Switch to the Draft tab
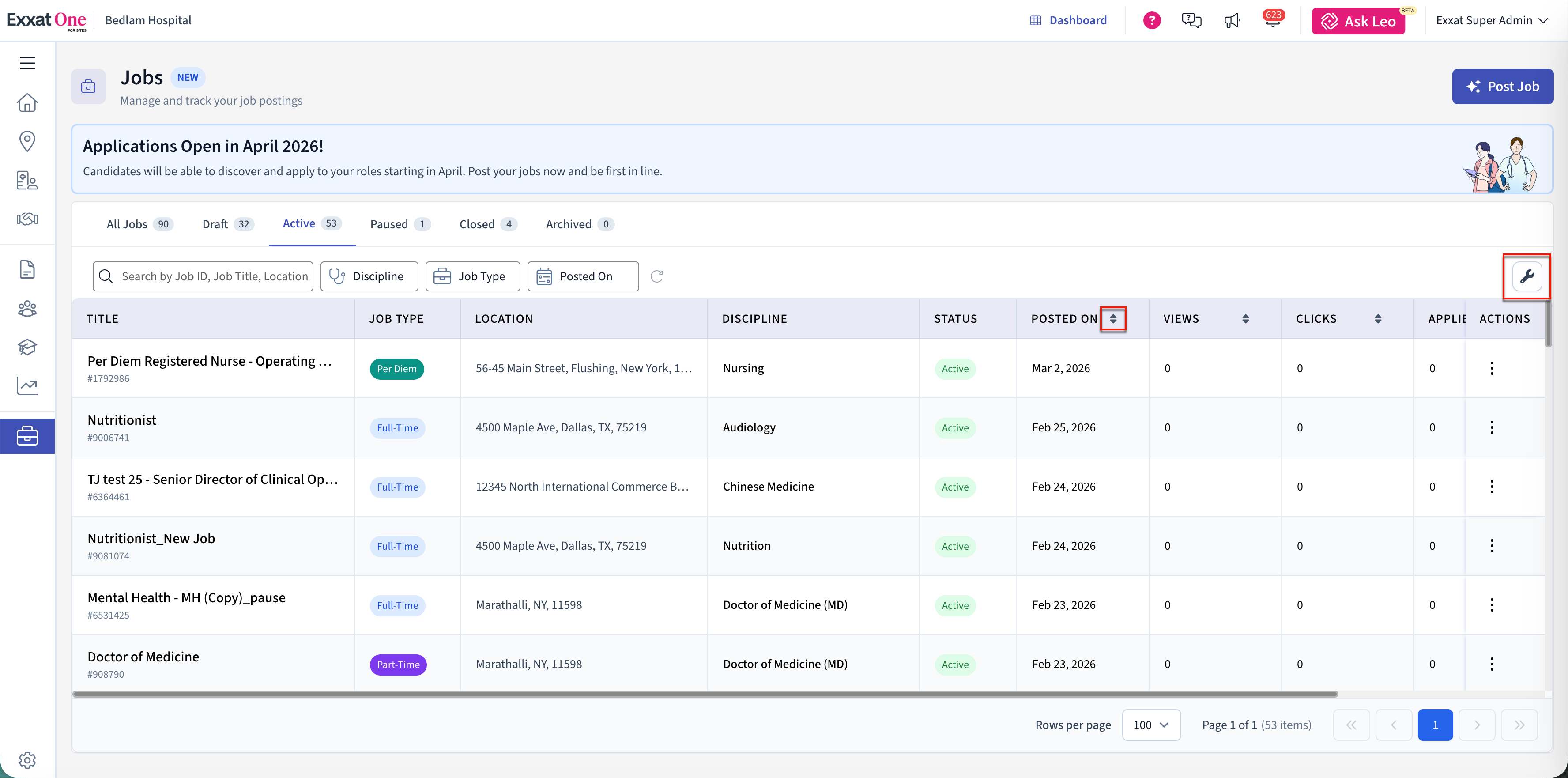The width and height of the screenshot is (1568, 778). [x=227, y=224]
